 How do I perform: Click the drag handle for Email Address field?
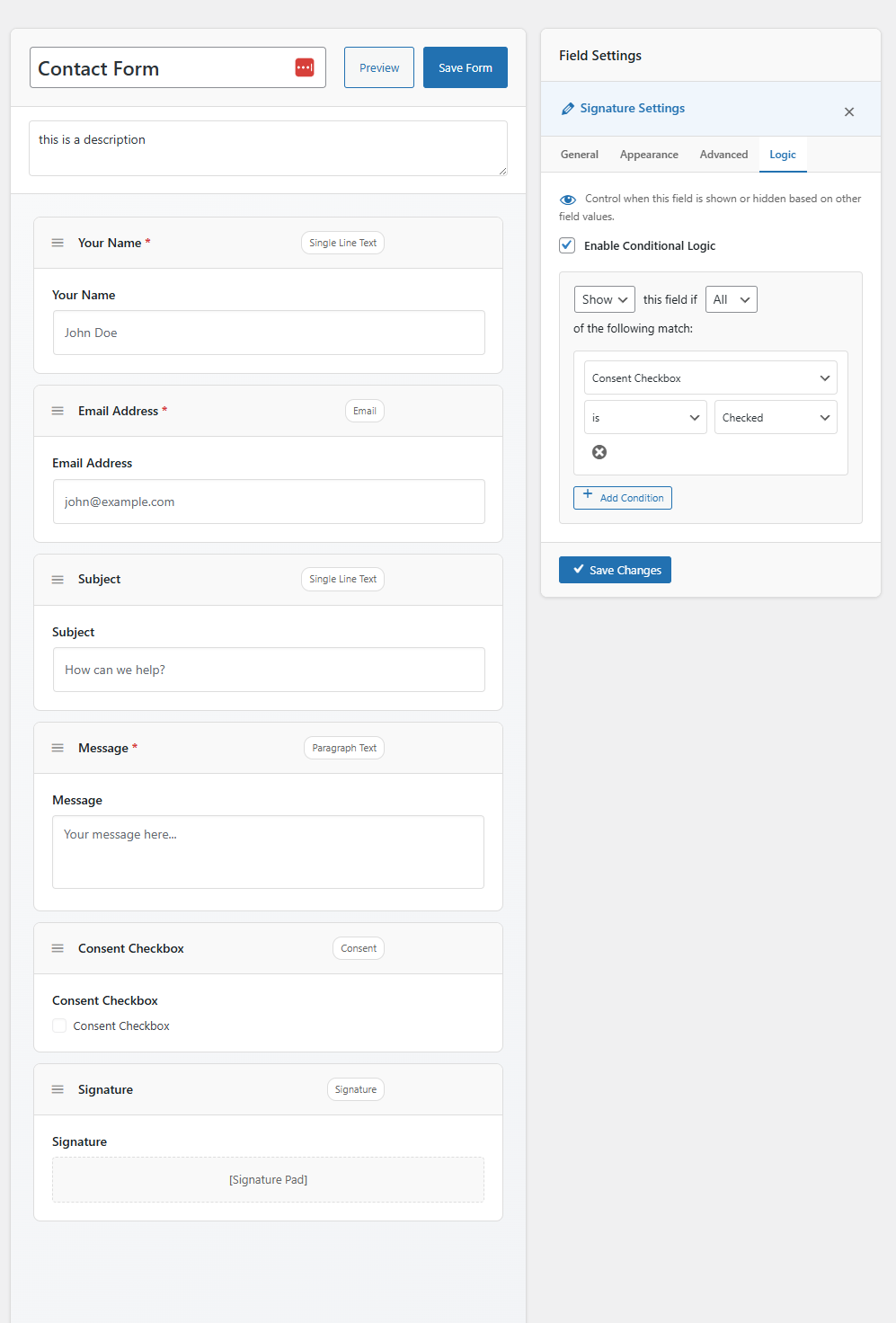coord(58,411)
